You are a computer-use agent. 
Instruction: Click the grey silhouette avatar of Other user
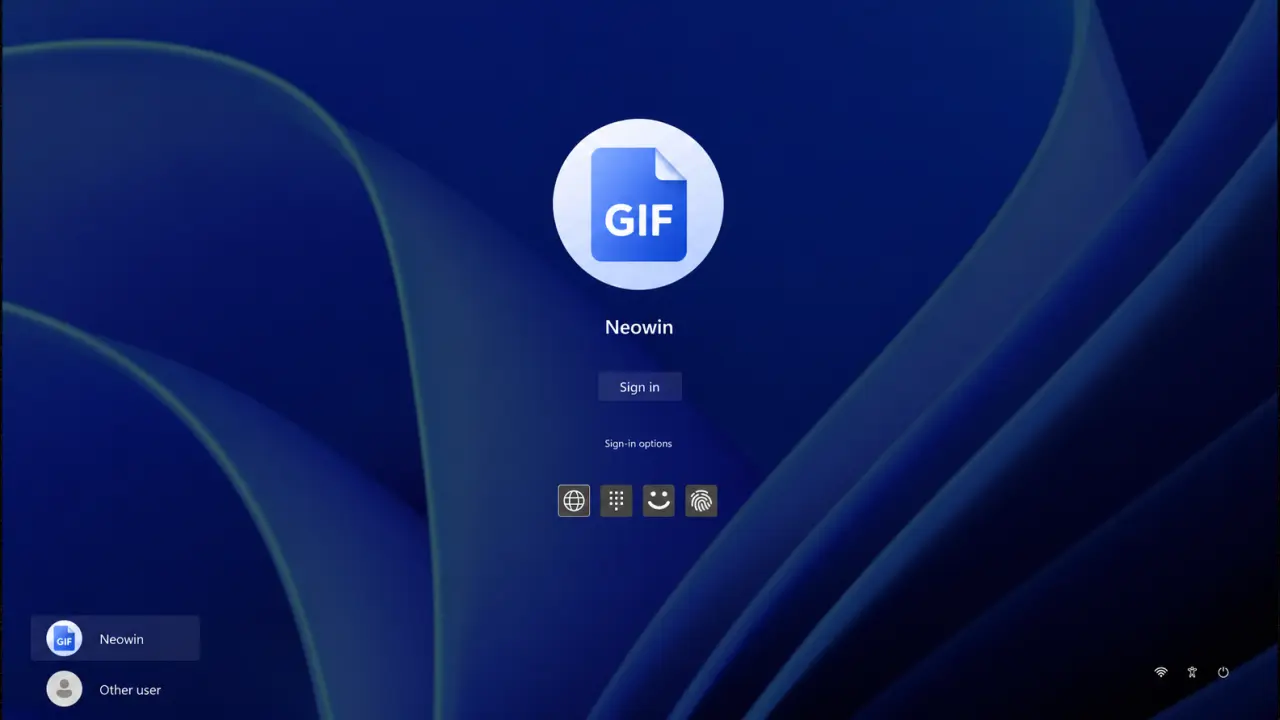[64, 689]
